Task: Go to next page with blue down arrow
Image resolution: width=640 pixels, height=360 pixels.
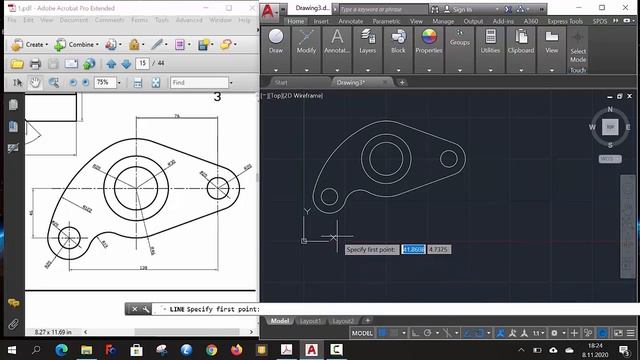Action: tap(127, 64)
